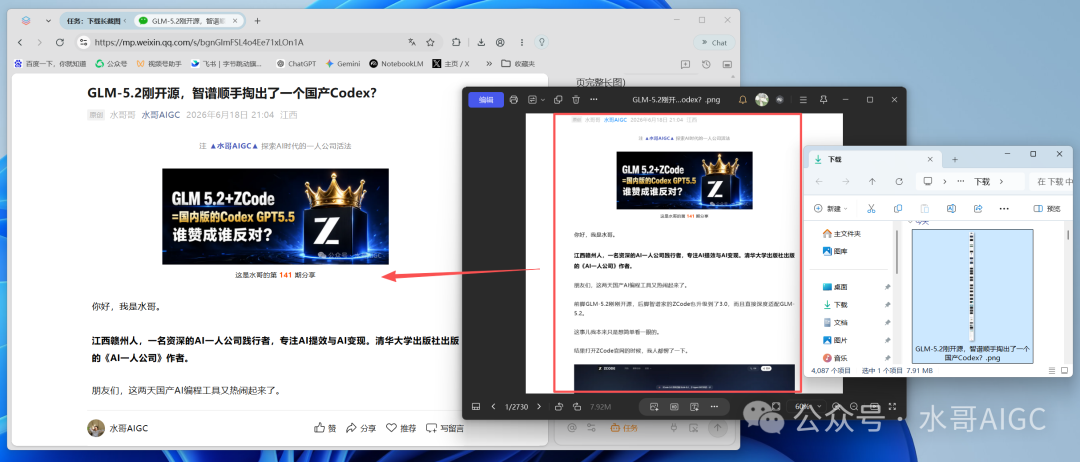
Task: Close the 下载 tab in File Explorer
Action: pos(928,159)
